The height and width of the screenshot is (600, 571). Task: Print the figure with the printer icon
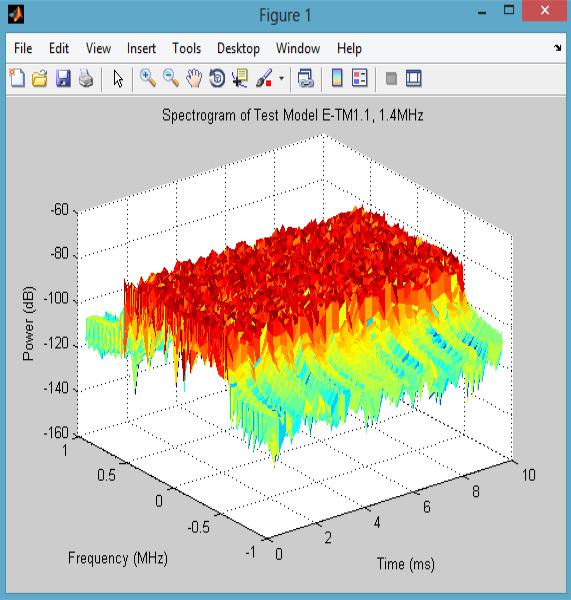tap(86, 78)
